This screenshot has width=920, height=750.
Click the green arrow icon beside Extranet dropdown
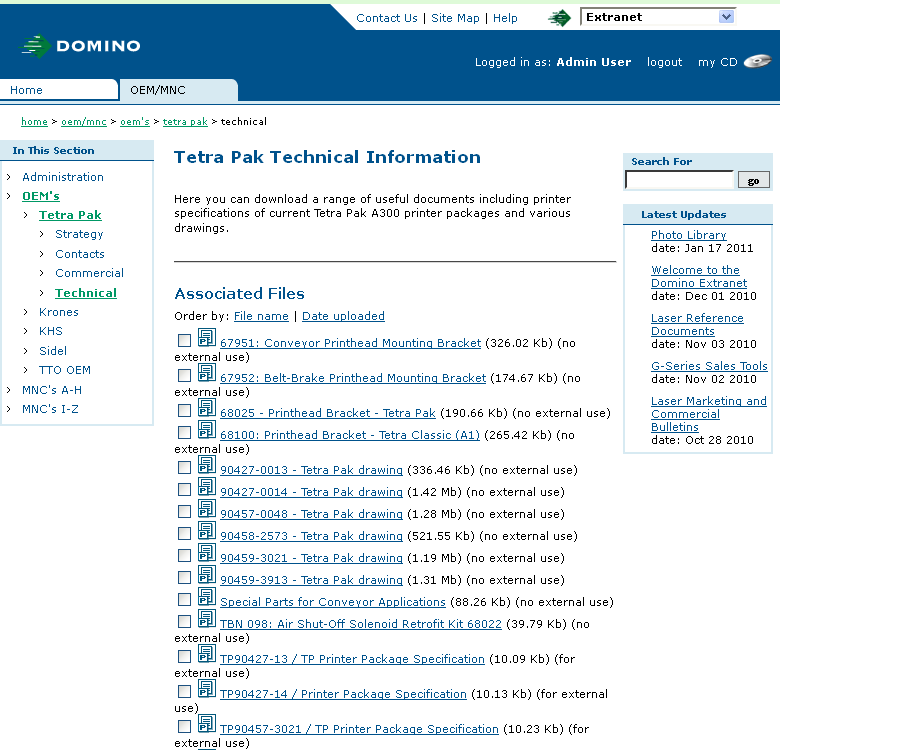point(560,18)
